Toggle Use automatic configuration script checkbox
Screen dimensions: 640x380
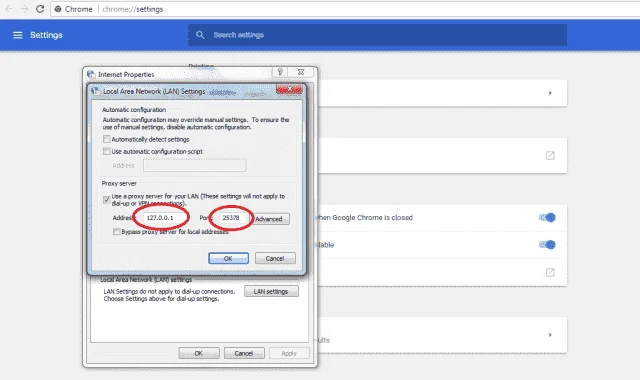coord(107,151)
